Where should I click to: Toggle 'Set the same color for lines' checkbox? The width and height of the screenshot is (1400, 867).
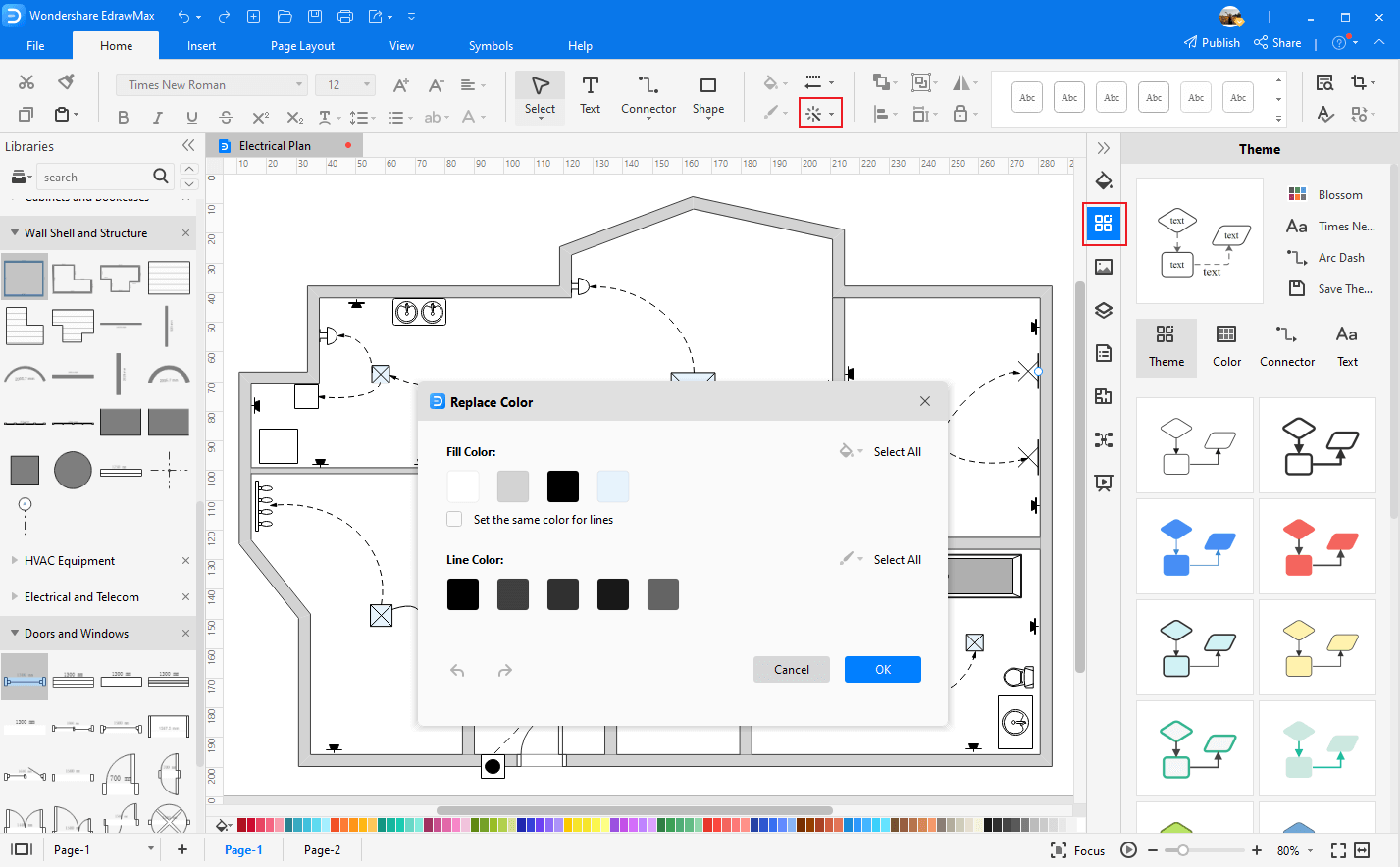454,519
